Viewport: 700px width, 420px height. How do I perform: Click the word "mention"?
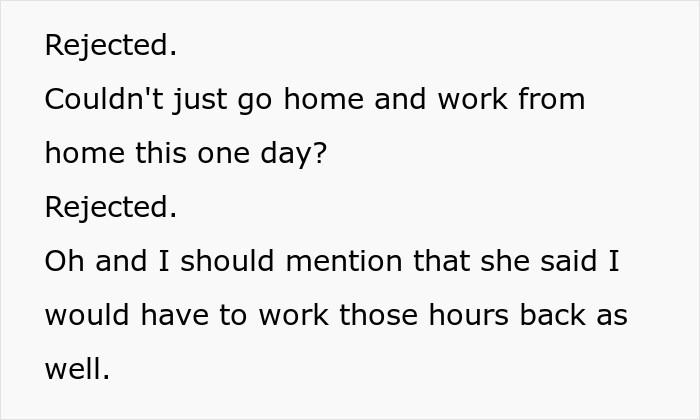tap(344, 261)
